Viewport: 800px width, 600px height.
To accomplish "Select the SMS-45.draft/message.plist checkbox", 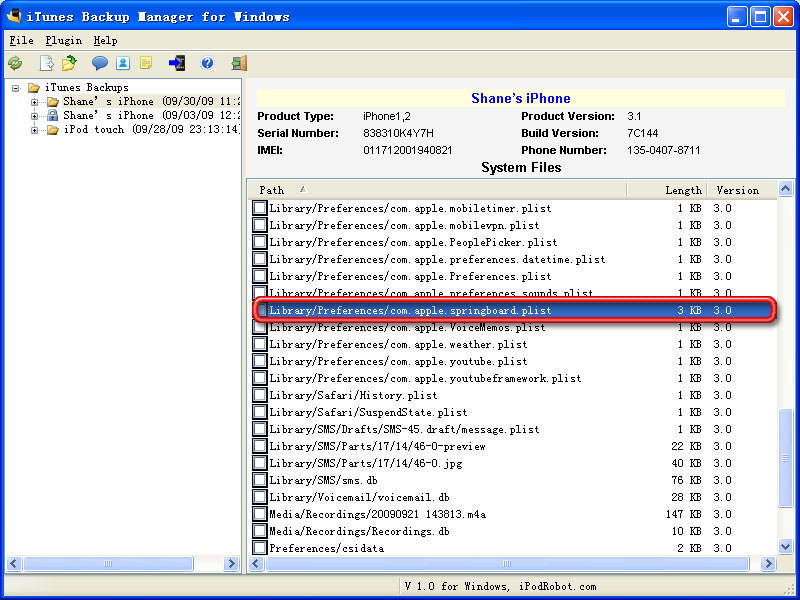I will point(260,429).
